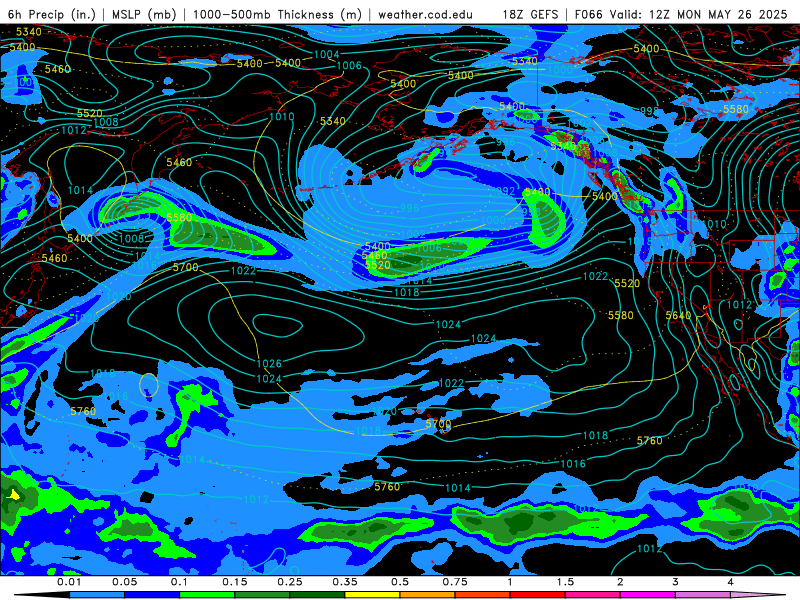The height and width of the screenshot is (600, 800).
Task: Click the '18Z GEFS' model run label
Action: [x=531, y=14]
